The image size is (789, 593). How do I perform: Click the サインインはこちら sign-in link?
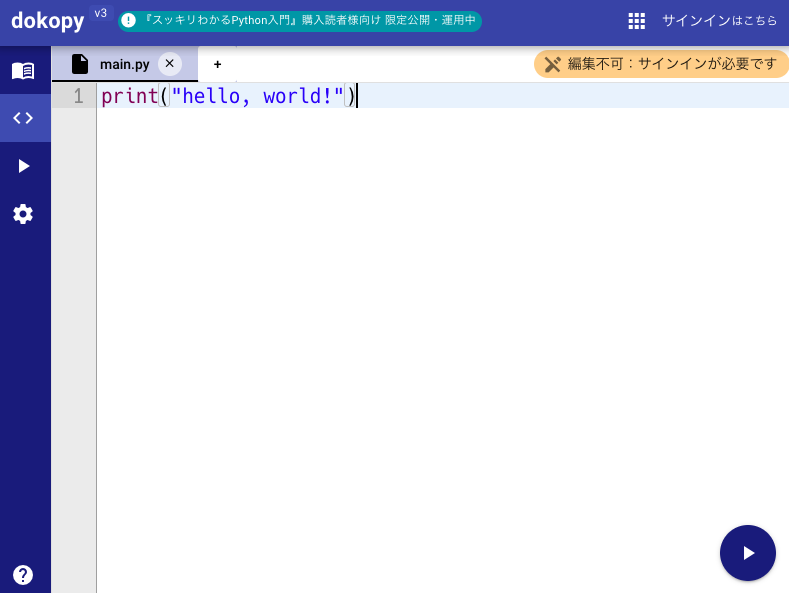click(x=719, y=21)
